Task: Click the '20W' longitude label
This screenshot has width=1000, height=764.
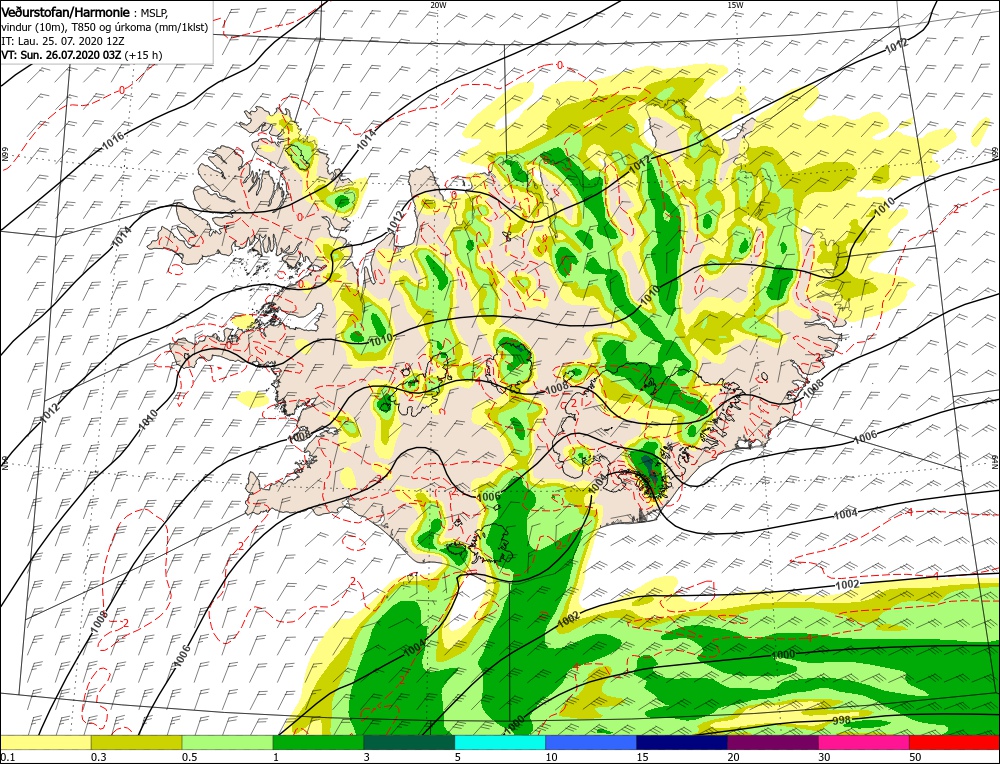Action: pyautogui.click(x=438, y=4)
